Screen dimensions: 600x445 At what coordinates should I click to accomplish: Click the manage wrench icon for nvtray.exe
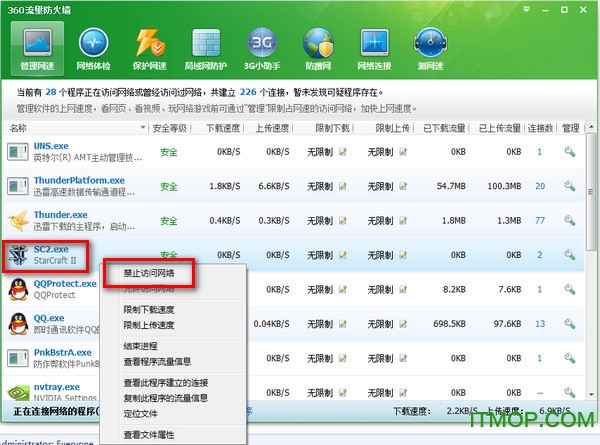(x=570, y=392)
